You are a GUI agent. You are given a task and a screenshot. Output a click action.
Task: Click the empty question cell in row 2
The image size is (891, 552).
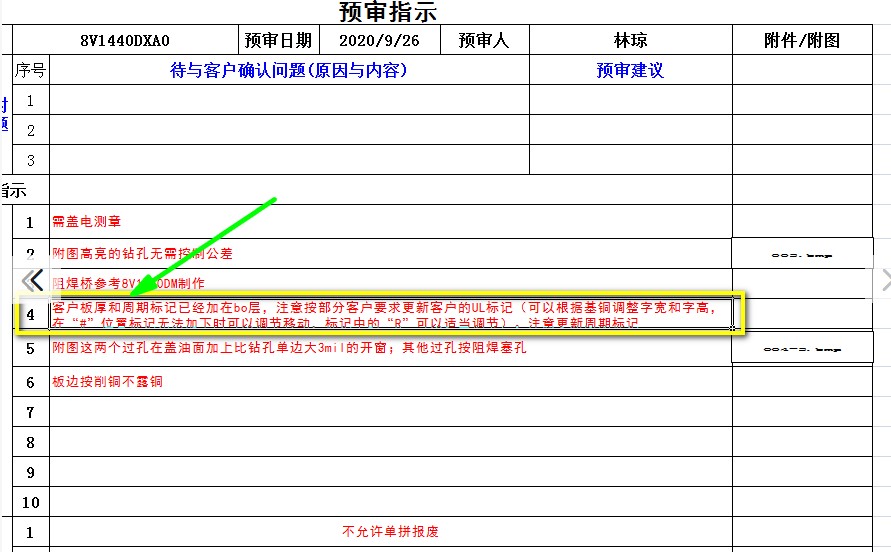(289, 130)
